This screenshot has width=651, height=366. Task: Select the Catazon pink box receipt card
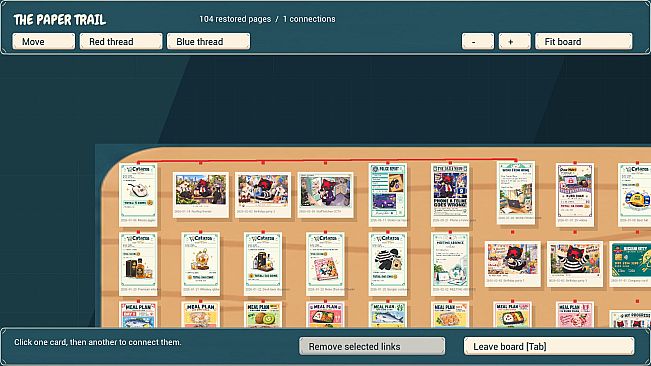[x=326, y=264]
